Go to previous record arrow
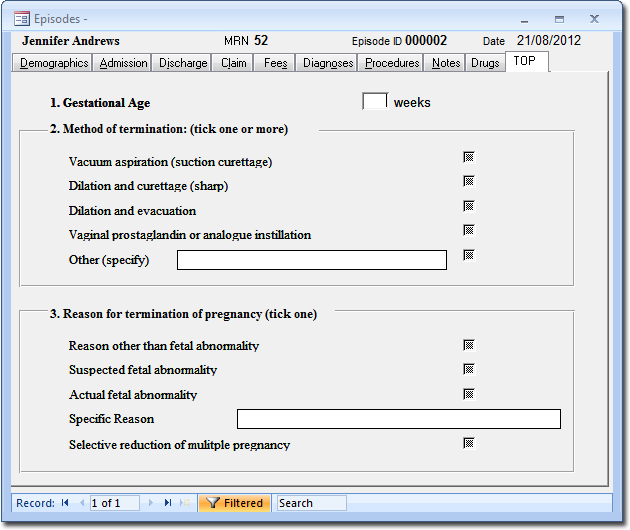 [81, 503]
